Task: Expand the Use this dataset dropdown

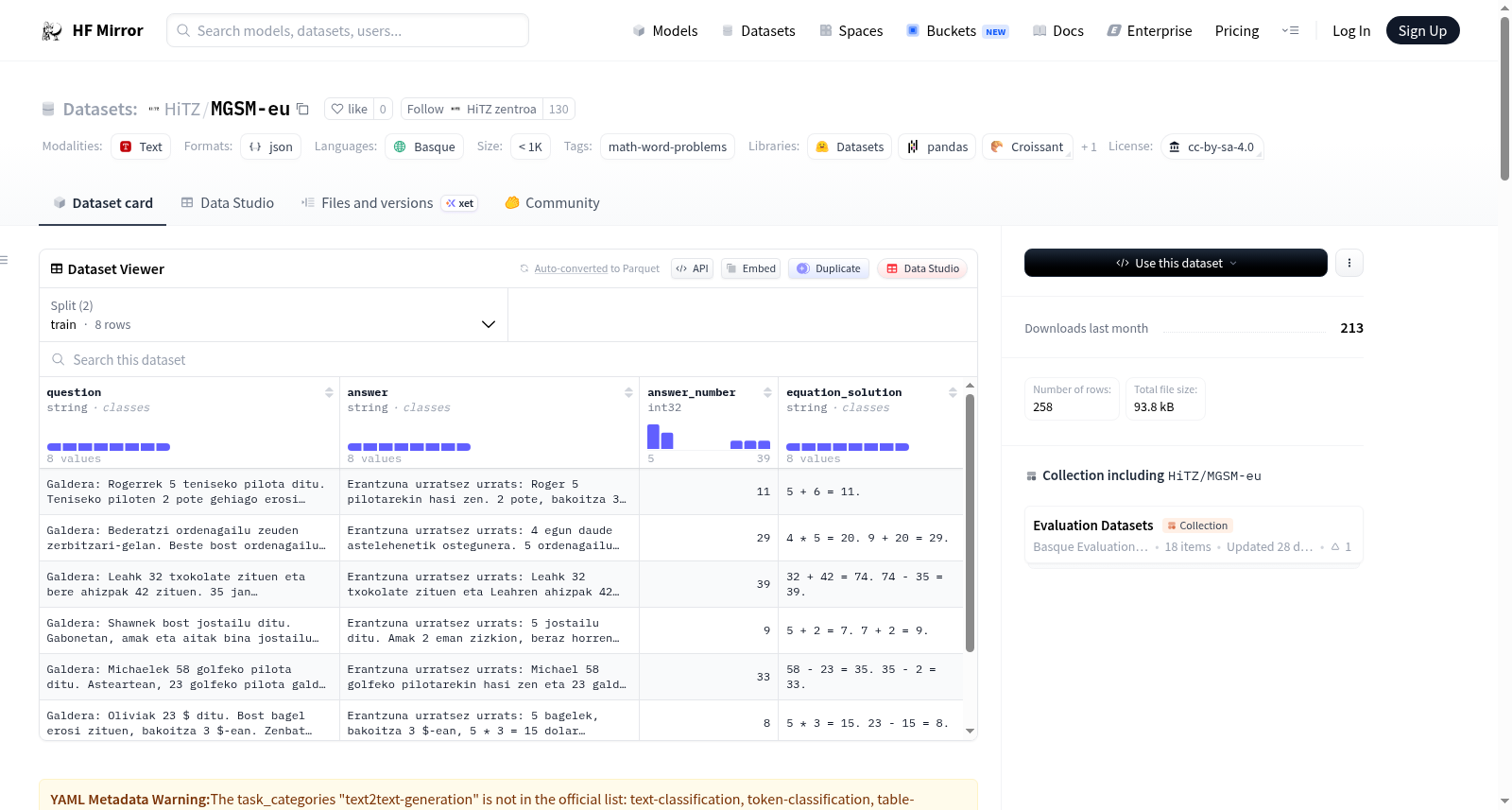Action: [1176, 263]
